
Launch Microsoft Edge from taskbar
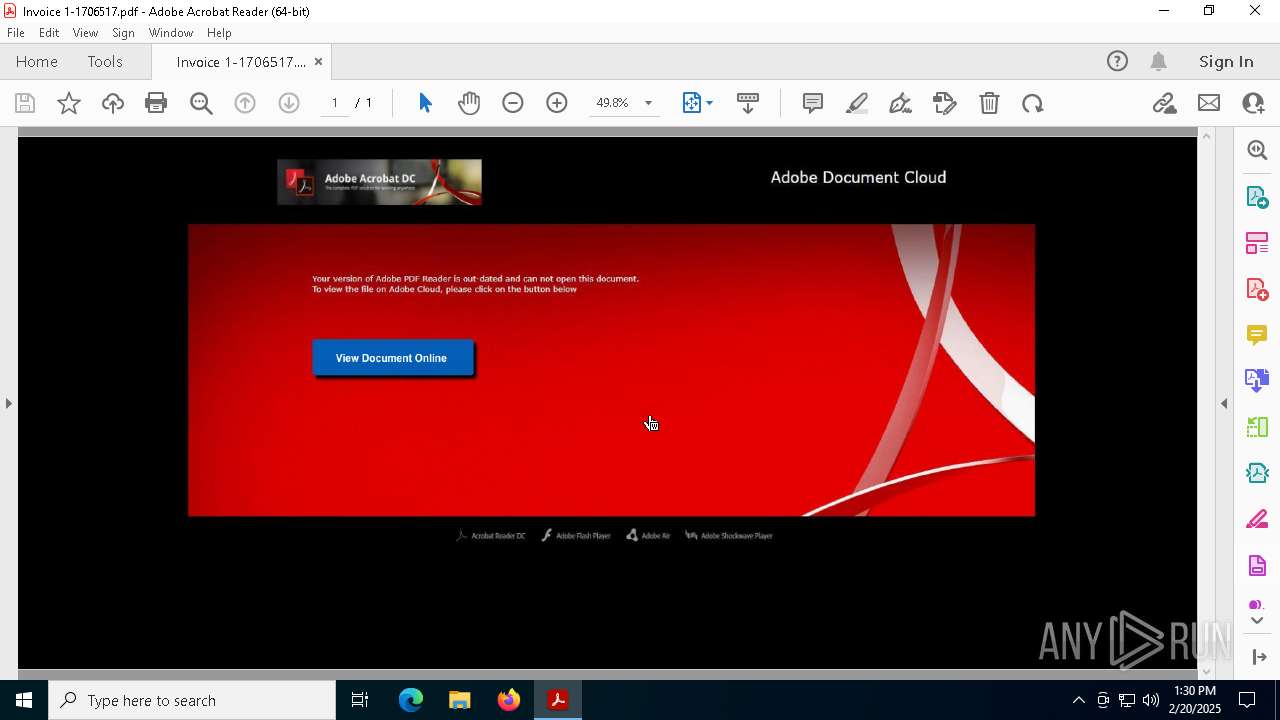[x=411, y=700]
